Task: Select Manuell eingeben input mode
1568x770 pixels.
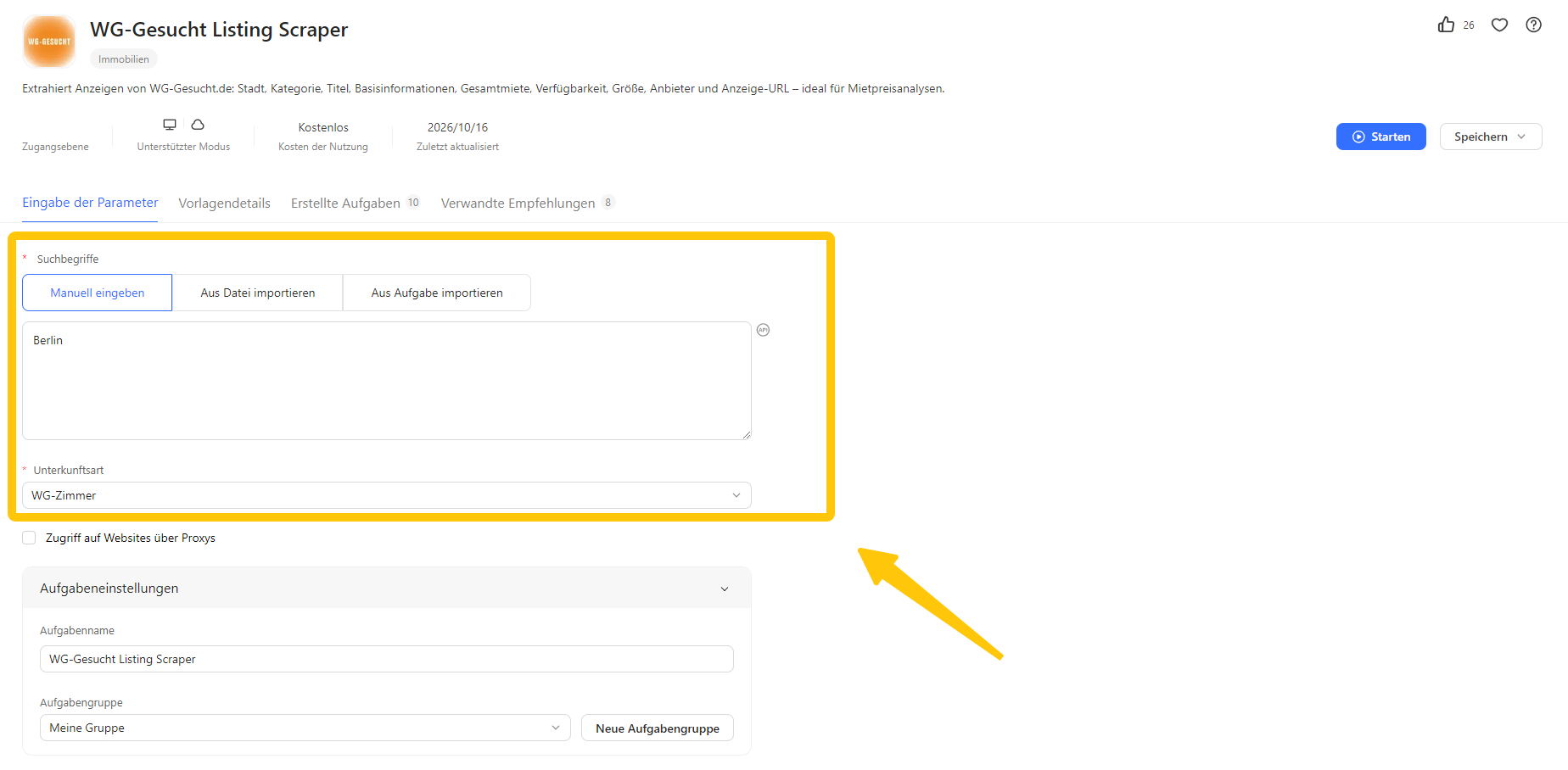Action: tap(98, 293)
